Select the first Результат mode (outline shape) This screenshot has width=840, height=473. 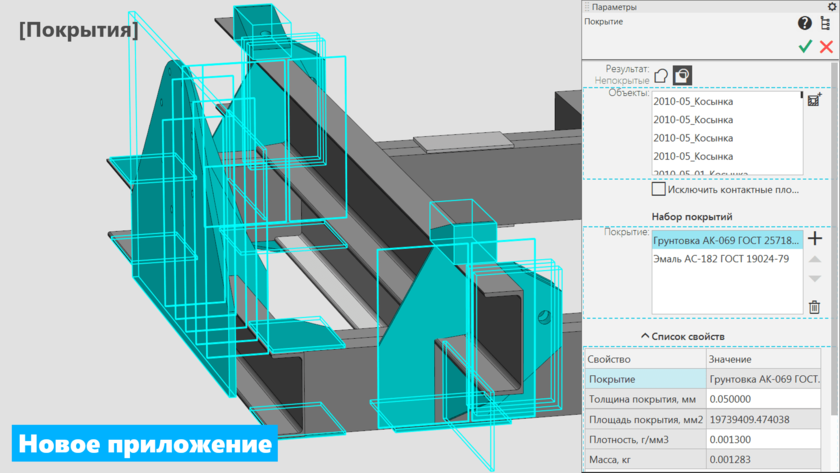click(661, 76)
